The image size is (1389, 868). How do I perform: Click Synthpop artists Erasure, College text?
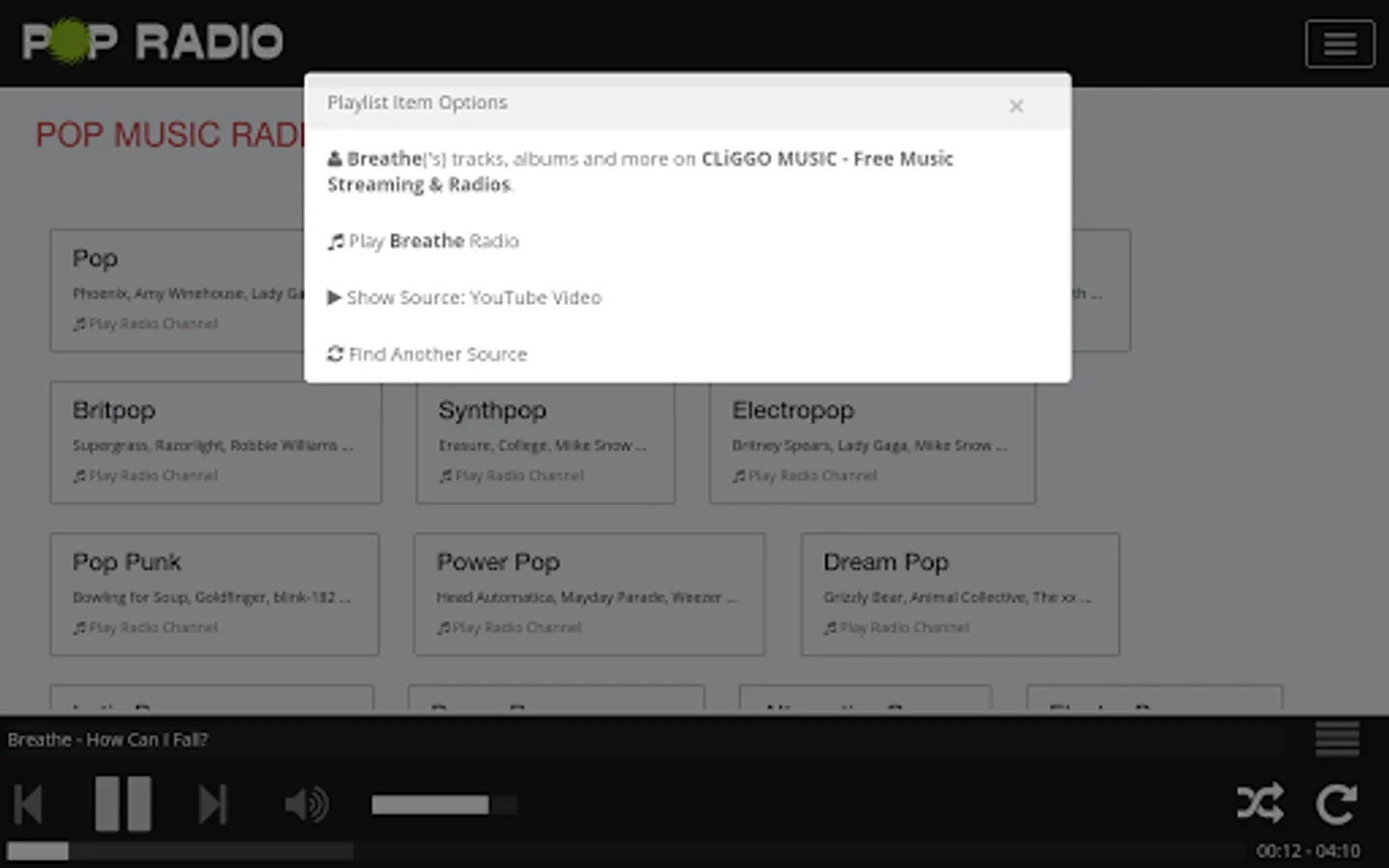(x=543, y=446)
